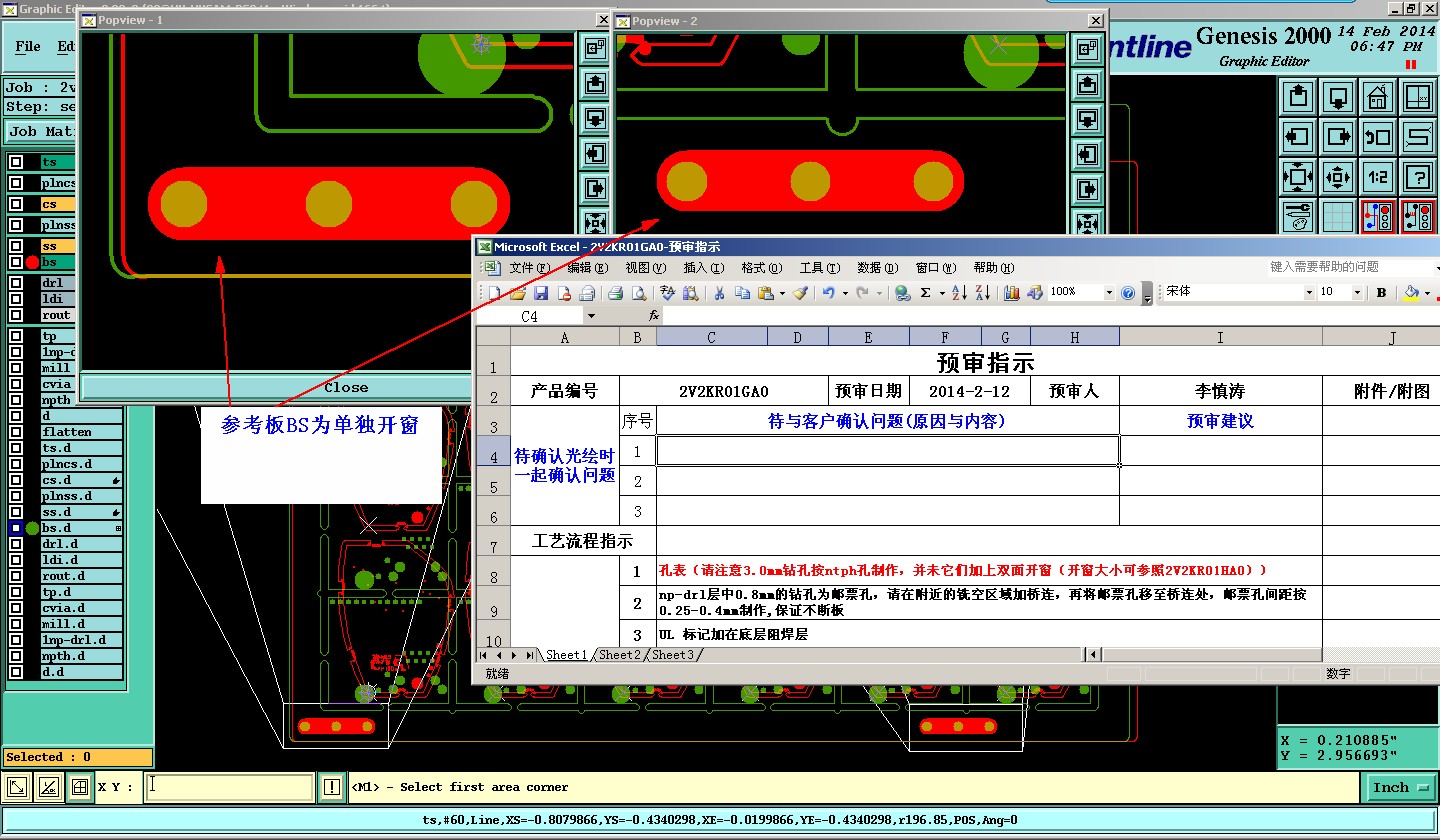
Task: Click the Excel Save icon
Action: coord(541,293)
